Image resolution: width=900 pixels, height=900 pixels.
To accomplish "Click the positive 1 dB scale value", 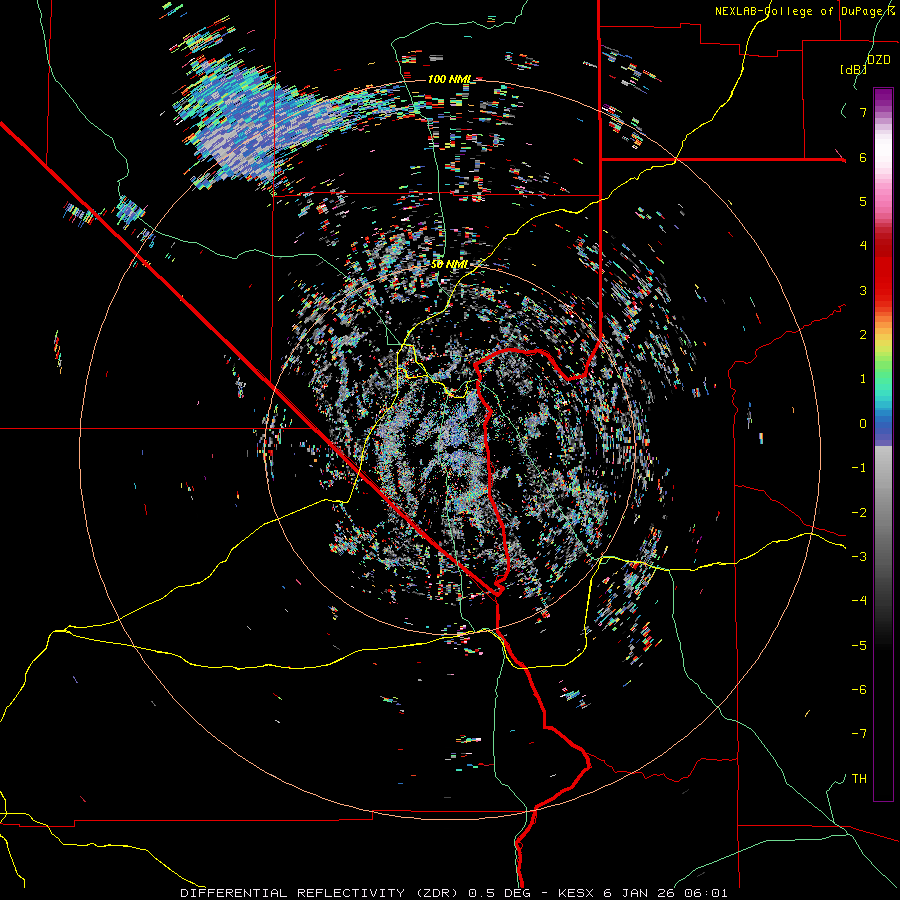I will click(863, 379).
